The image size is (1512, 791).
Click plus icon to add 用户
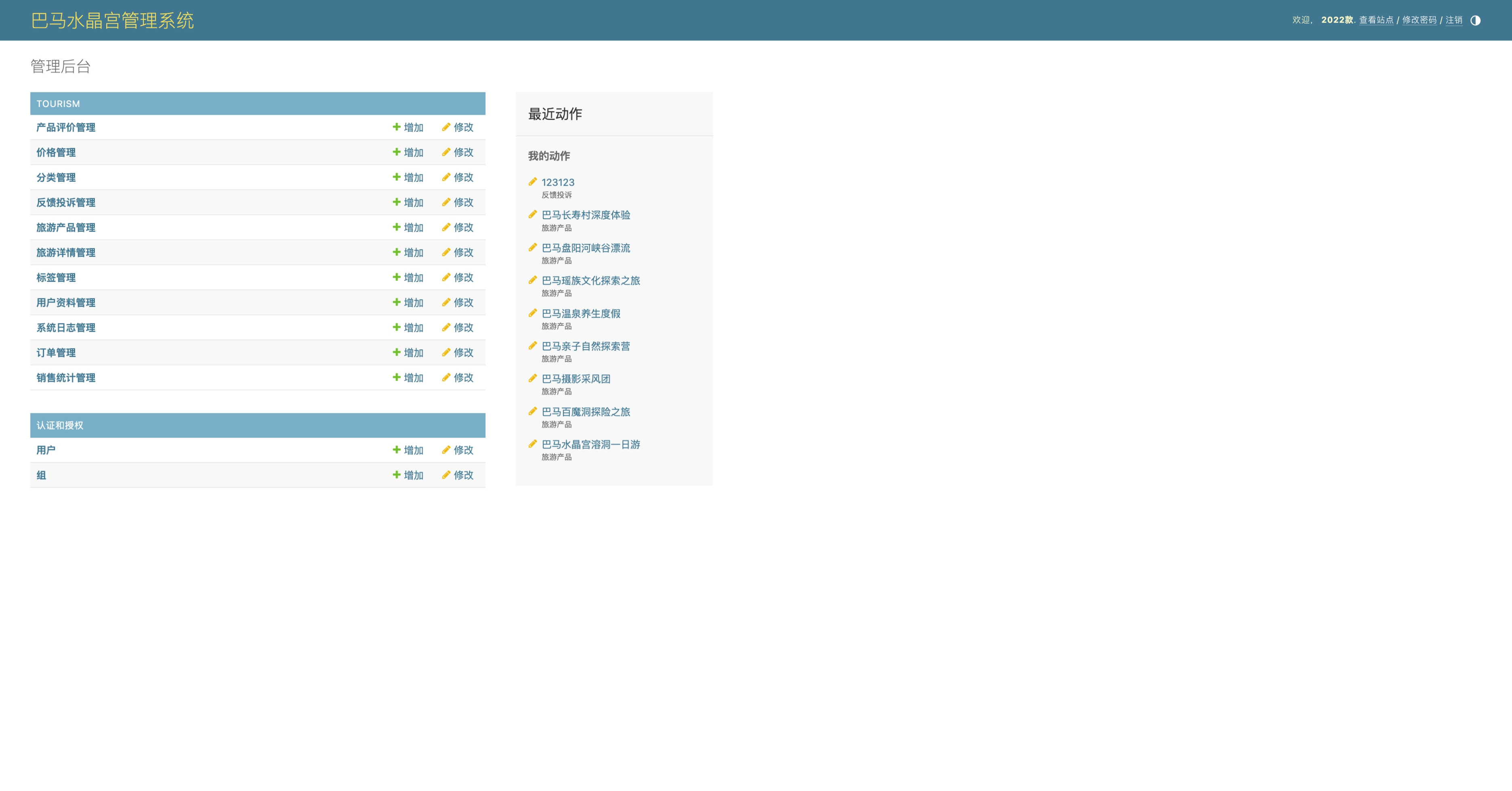397,449
